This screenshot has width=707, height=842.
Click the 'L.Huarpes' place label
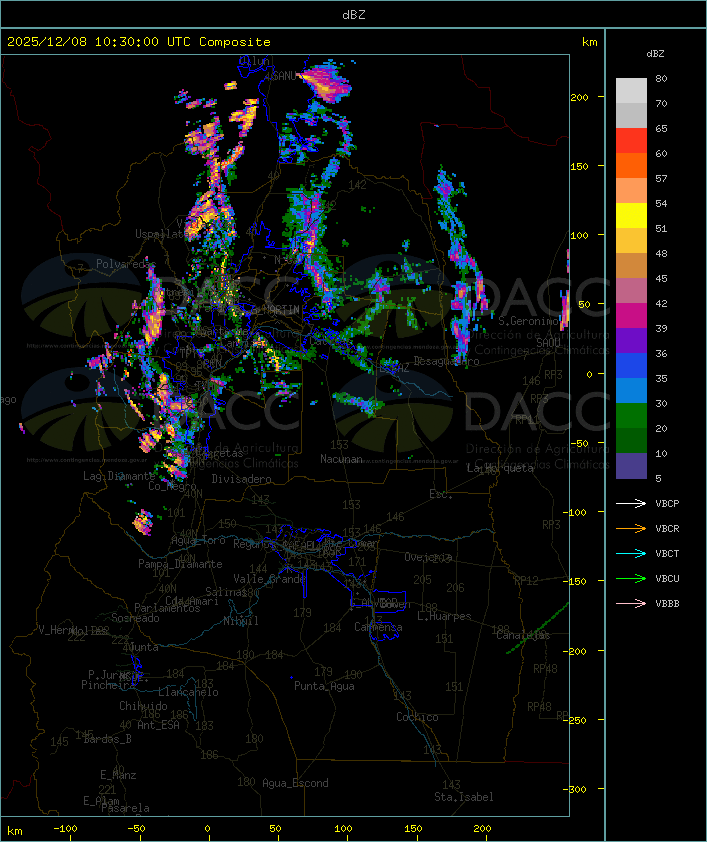click(444, 616)
